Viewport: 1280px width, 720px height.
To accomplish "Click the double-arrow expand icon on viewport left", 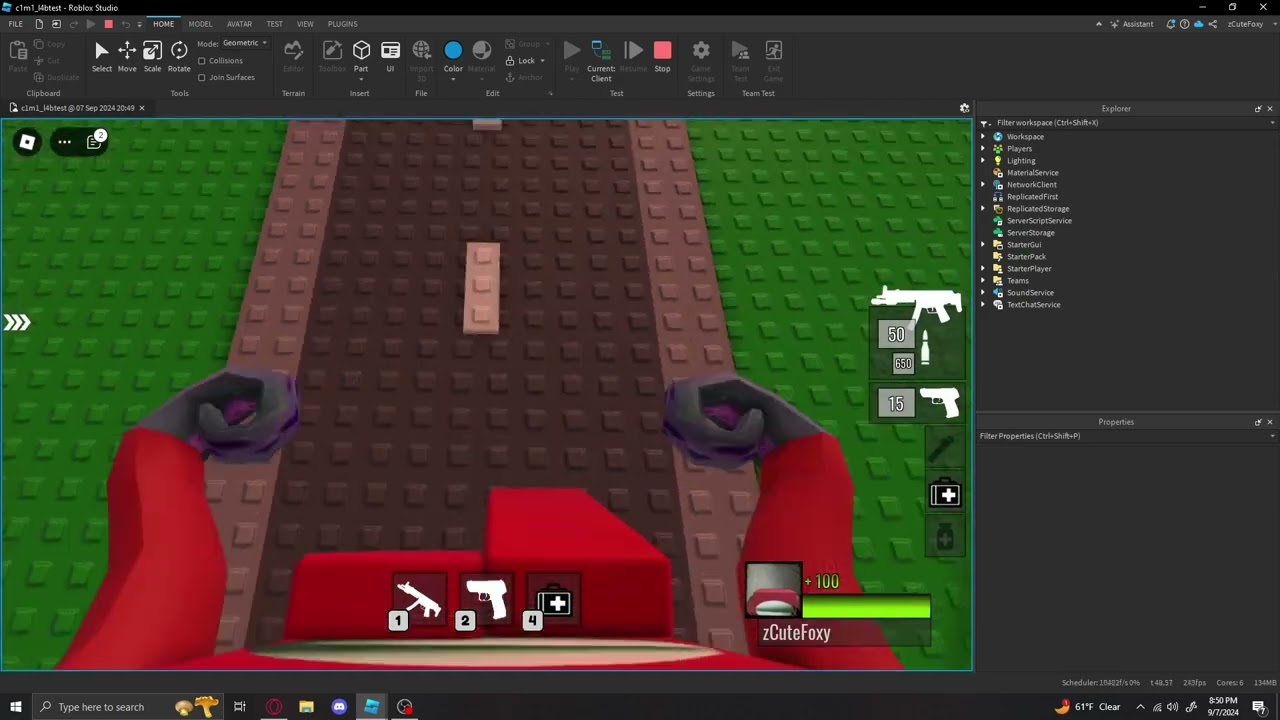I will (17, 322).
